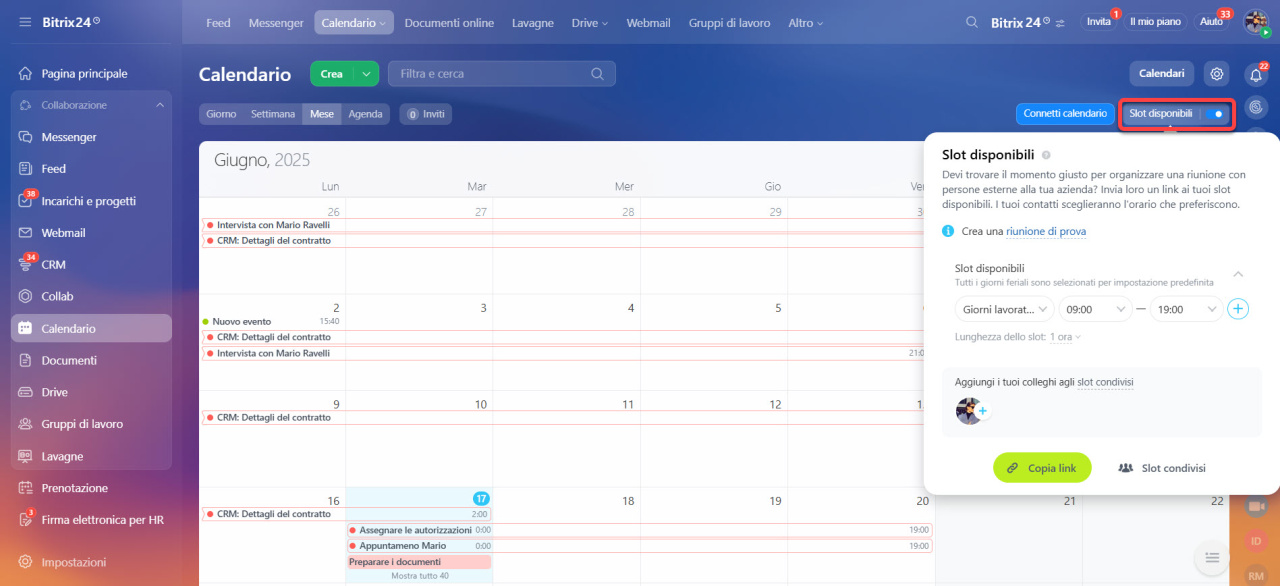1280x586 pixels.
Task: Click the Copia link button
Action: click(x=1042, y=468)
